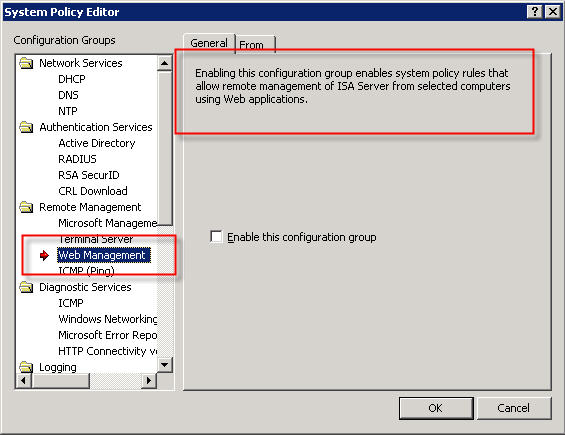Screen dimensions: 565x435
Task: Click the vertical scrollbar thumb
Action: pos(165,148)
